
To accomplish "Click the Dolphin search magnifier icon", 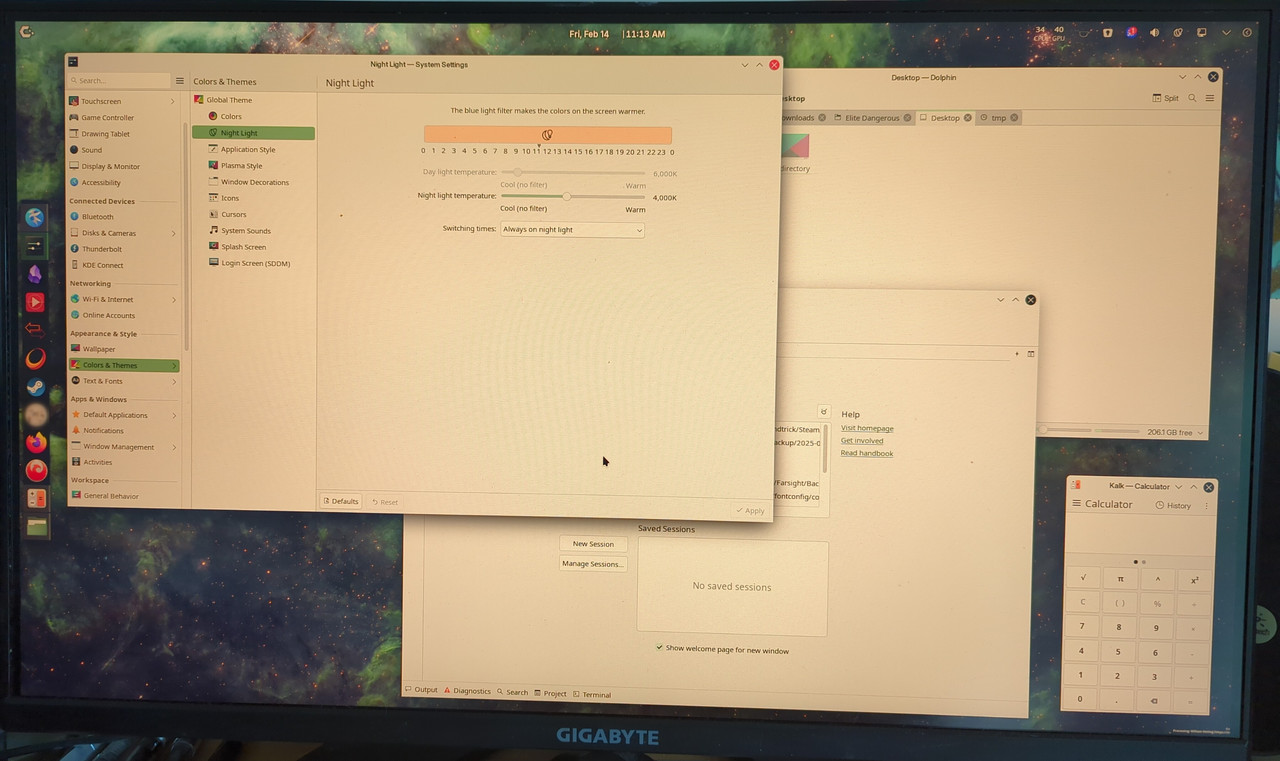I will point(1192,98).
